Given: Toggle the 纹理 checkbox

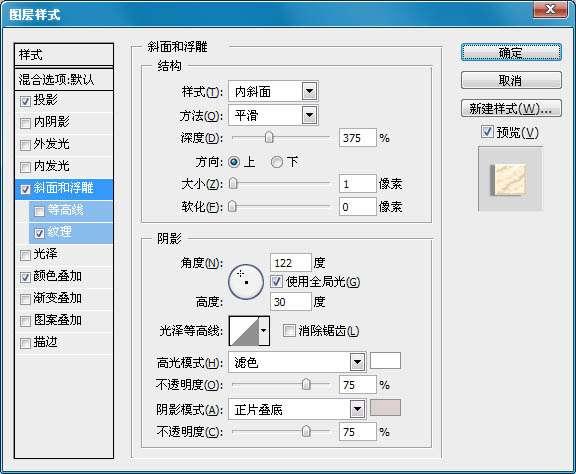Looking at the screenshot, I should pyautogui.click(x=39, y=233).
